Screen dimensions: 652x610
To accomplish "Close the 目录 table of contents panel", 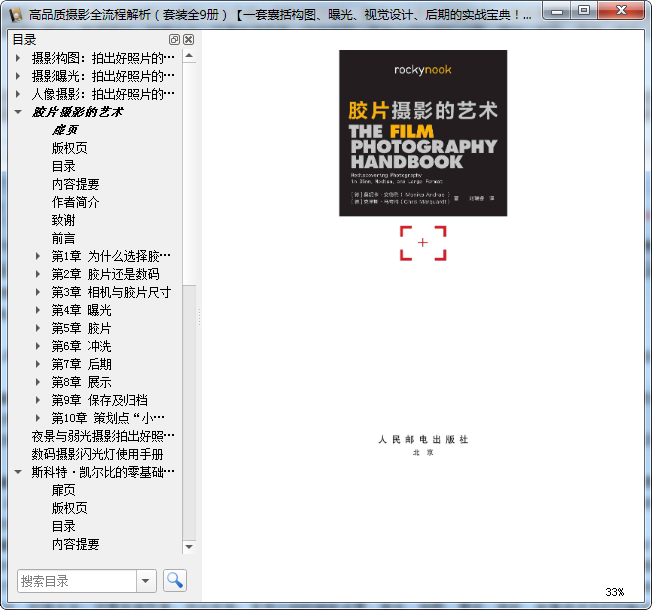I will point(188,40).
